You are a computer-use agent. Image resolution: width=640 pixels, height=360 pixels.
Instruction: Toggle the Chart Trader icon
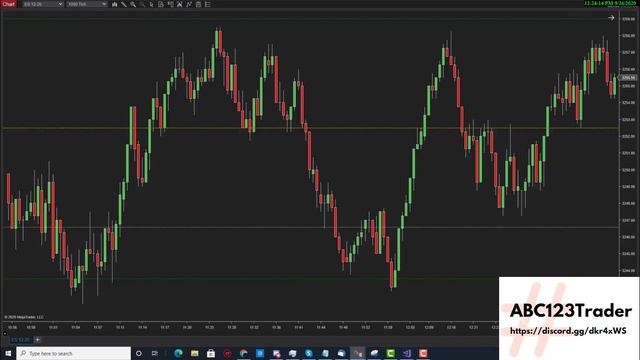point(170,4)
